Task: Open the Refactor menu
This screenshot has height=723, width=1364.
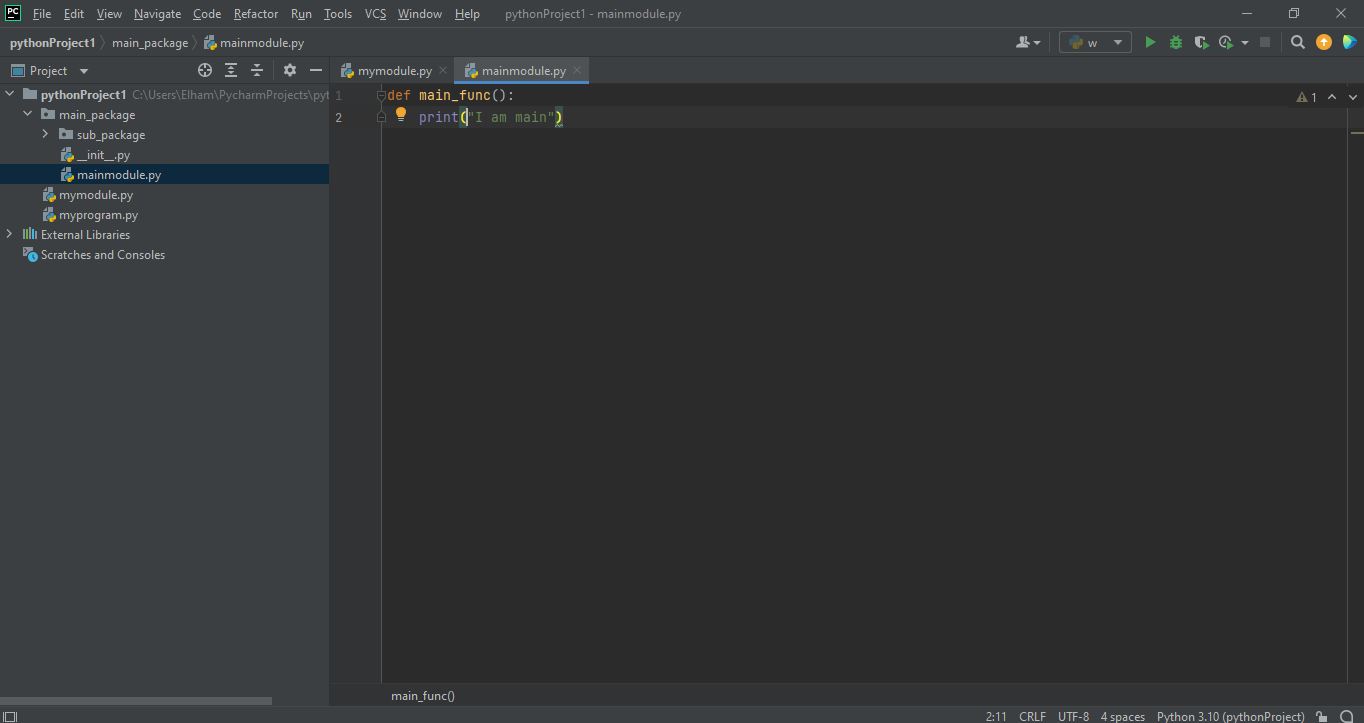Action: point(255,14)
